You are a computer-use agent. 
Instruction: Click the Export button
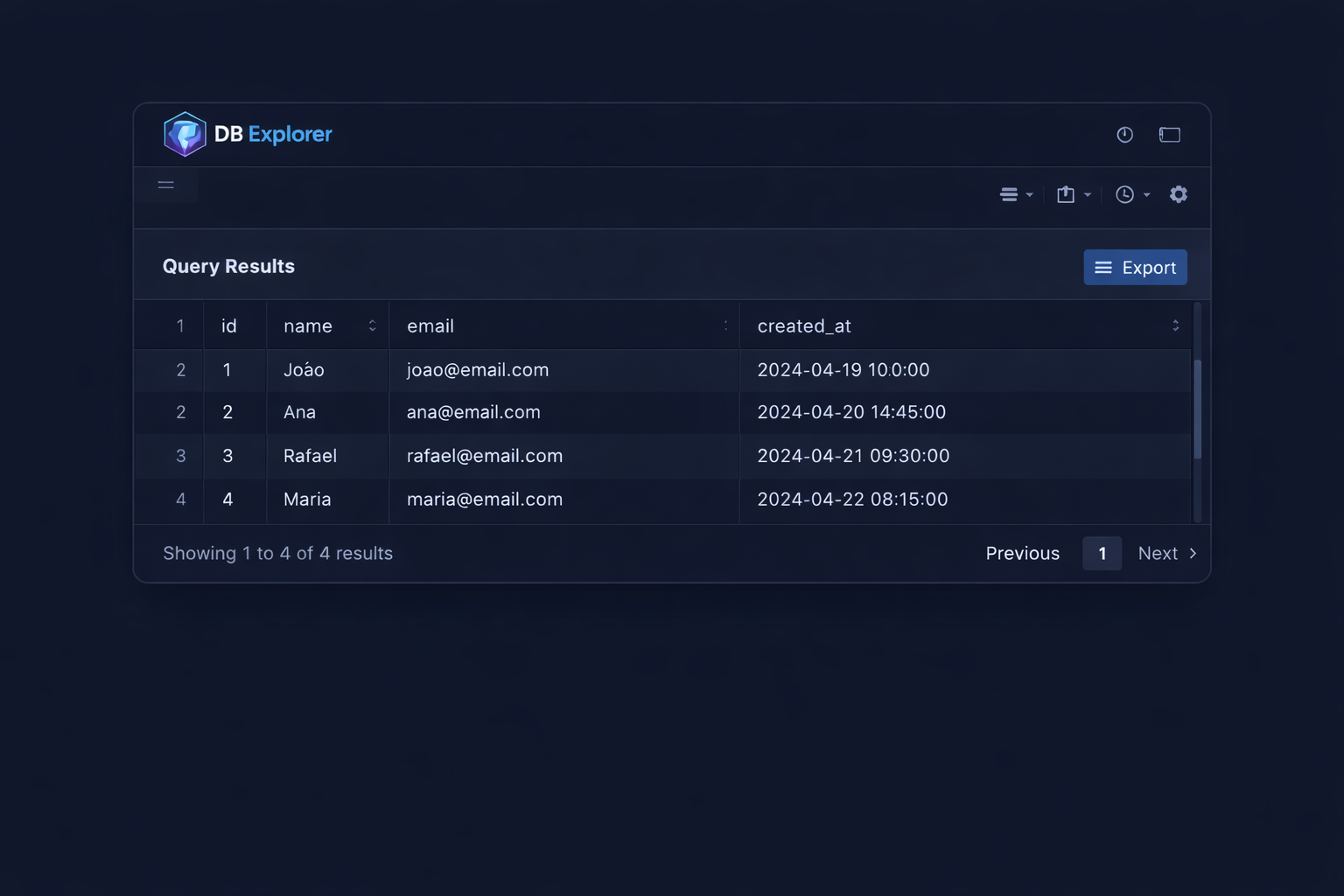pos(1135,267)
